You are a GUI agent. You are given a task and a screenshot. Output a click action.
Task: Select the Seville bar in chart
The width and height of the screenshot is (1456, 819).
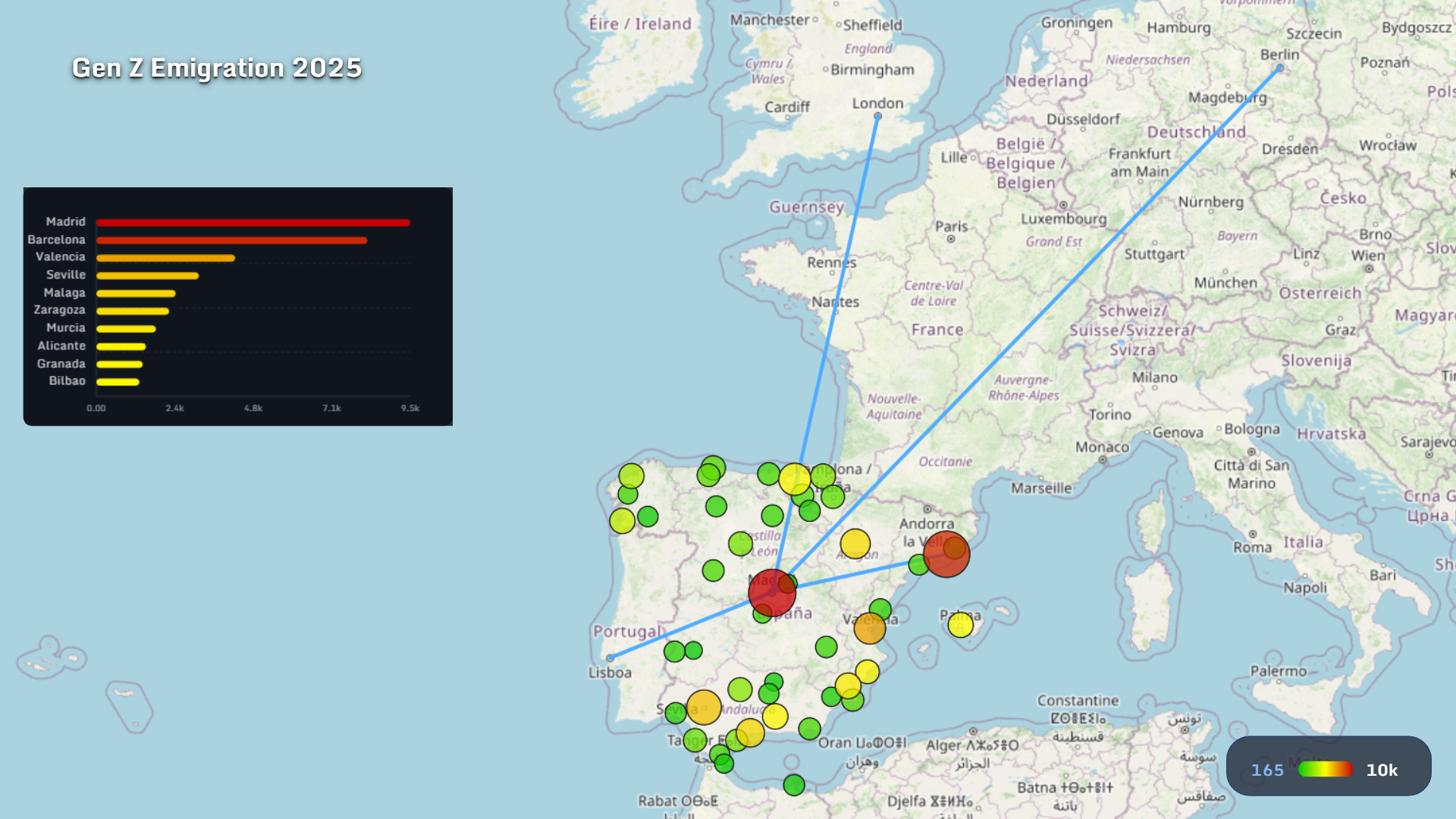pyautogui.click(x=147, y=275)
